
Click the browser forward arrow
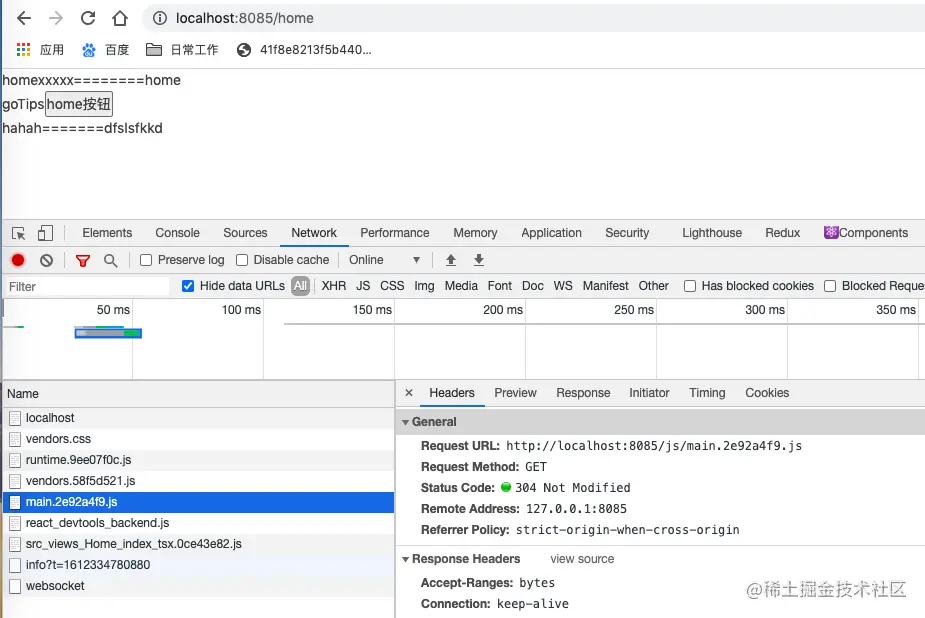tap(56, 18)
